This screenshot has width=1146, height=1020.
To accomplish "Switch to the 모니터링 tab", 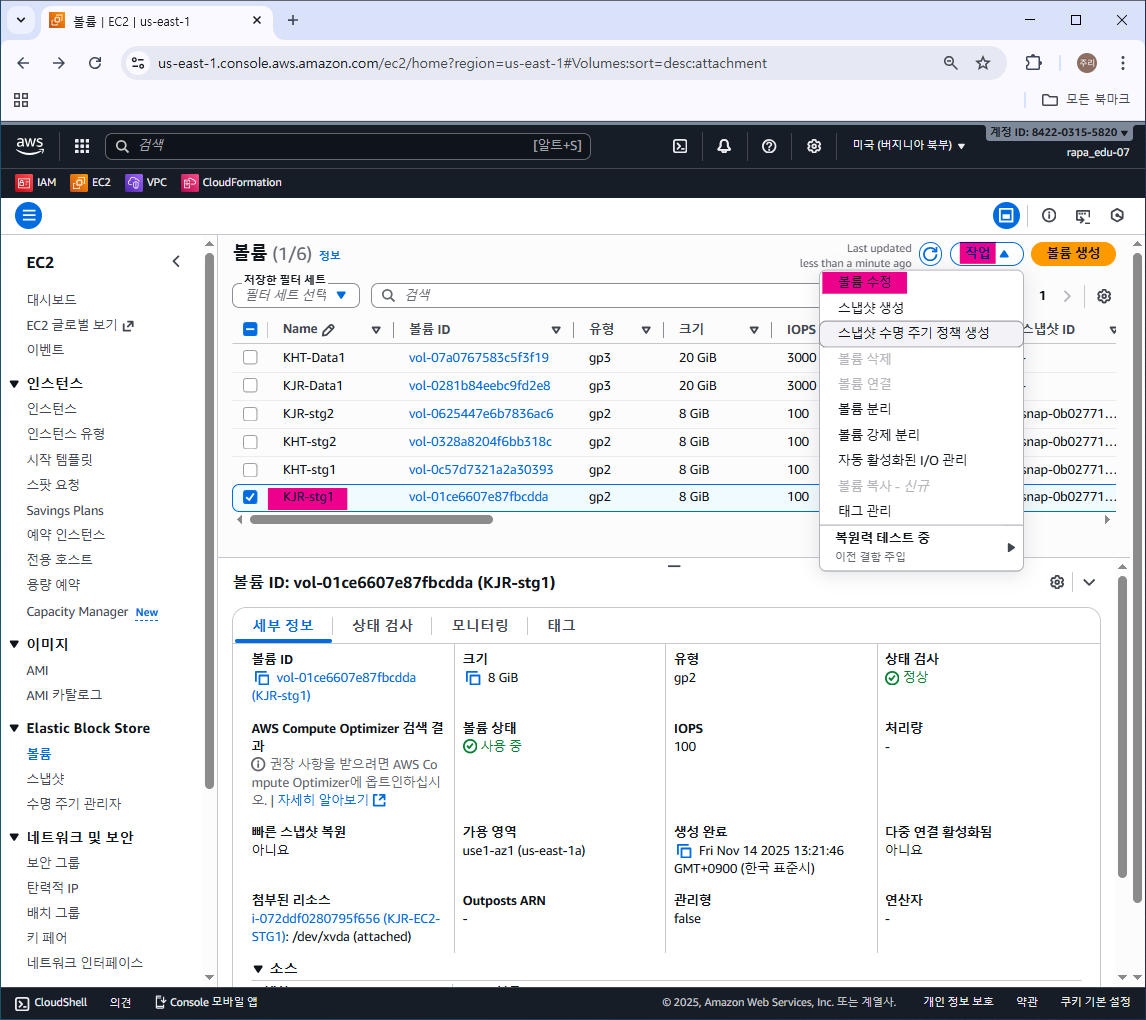I will (479, 625).
